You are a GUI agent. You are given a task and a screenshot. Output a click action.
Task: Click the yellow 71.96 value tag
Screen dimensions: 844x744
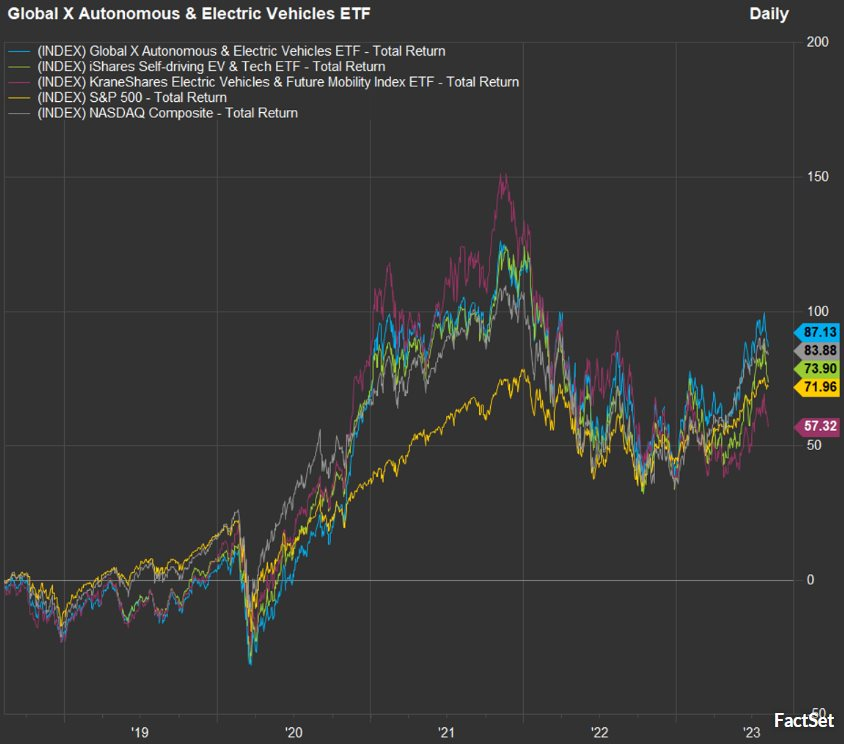[817, 387]
